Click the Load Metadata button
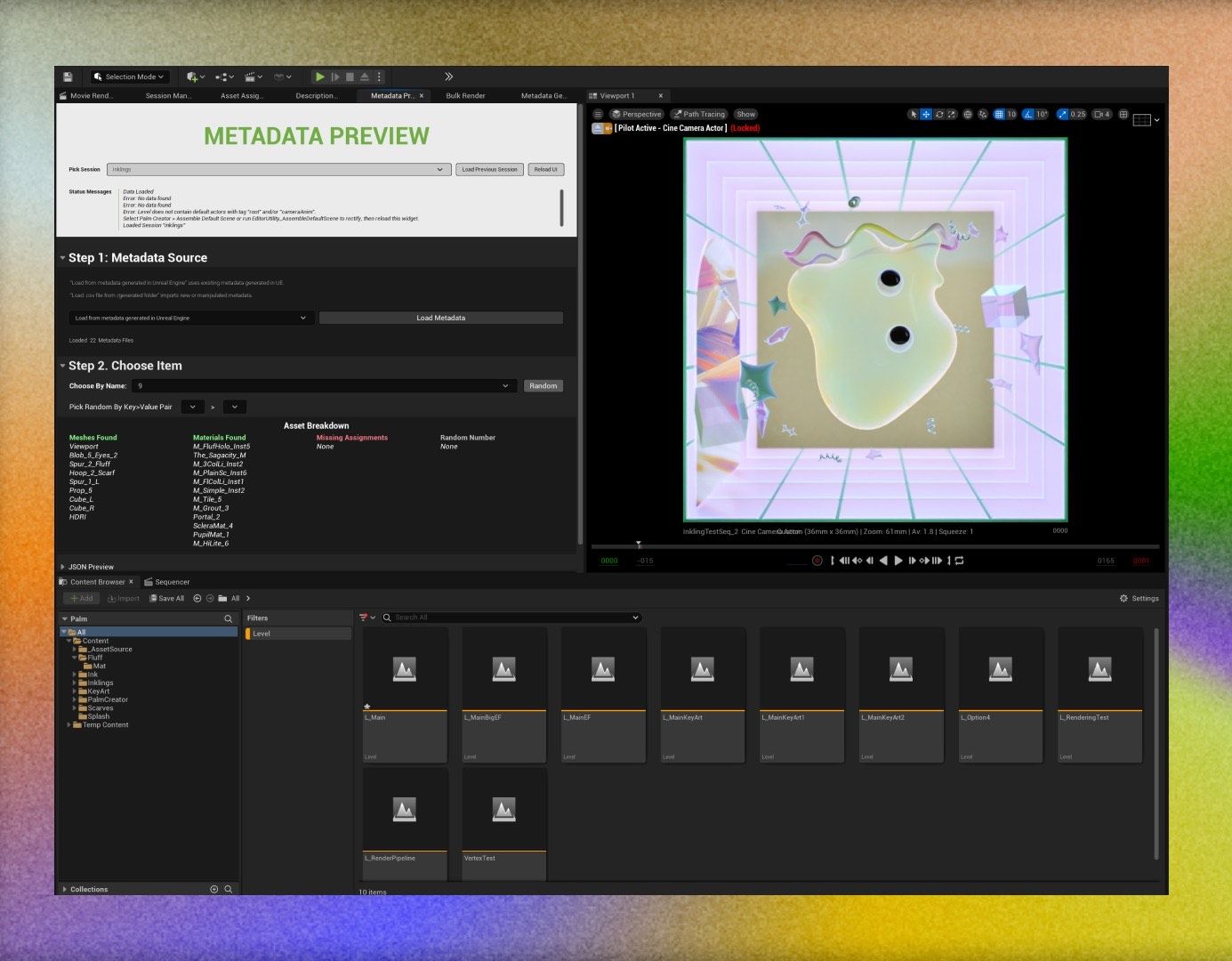Viewport: 1232px width, 961px height. point(440,318)
